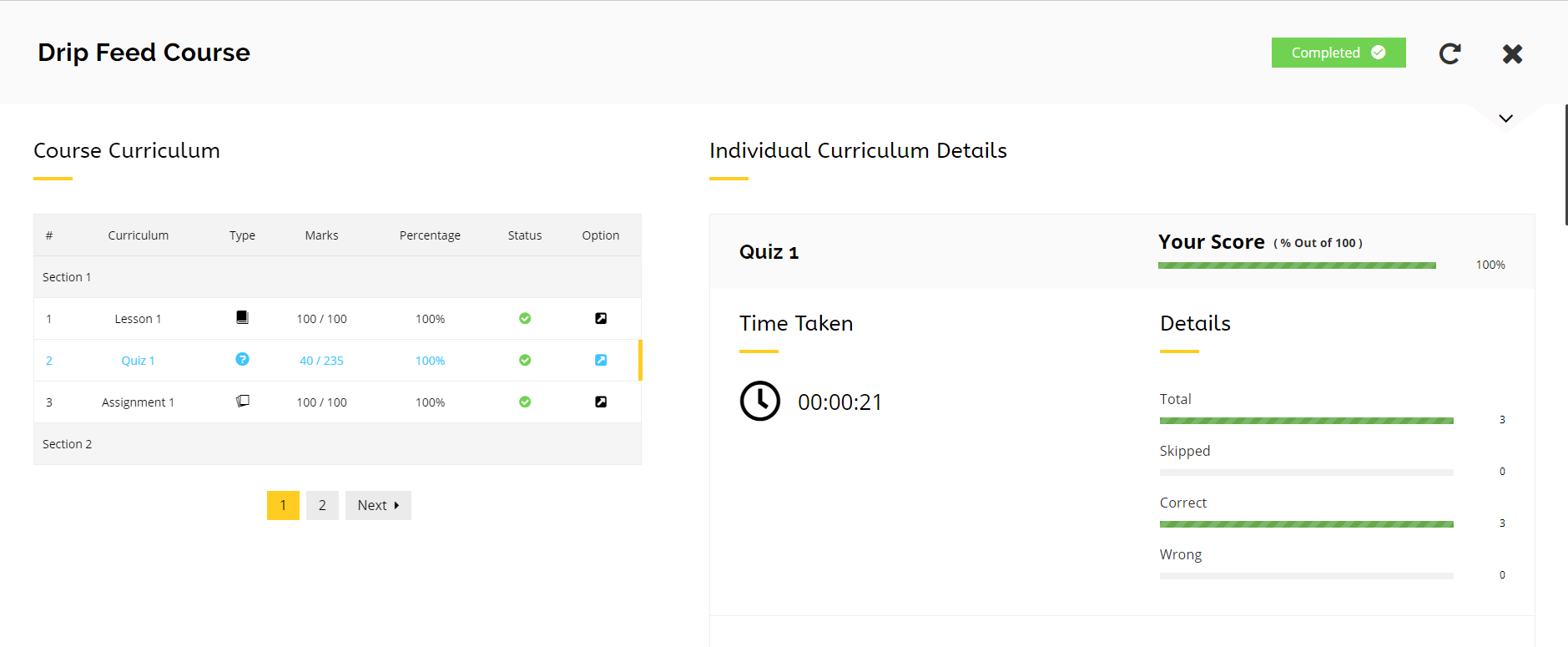The width and height of the screenshot is (1568, 647).
Task: Close the Drip Feed Course panel
Action: click(x=1512, y=53)
